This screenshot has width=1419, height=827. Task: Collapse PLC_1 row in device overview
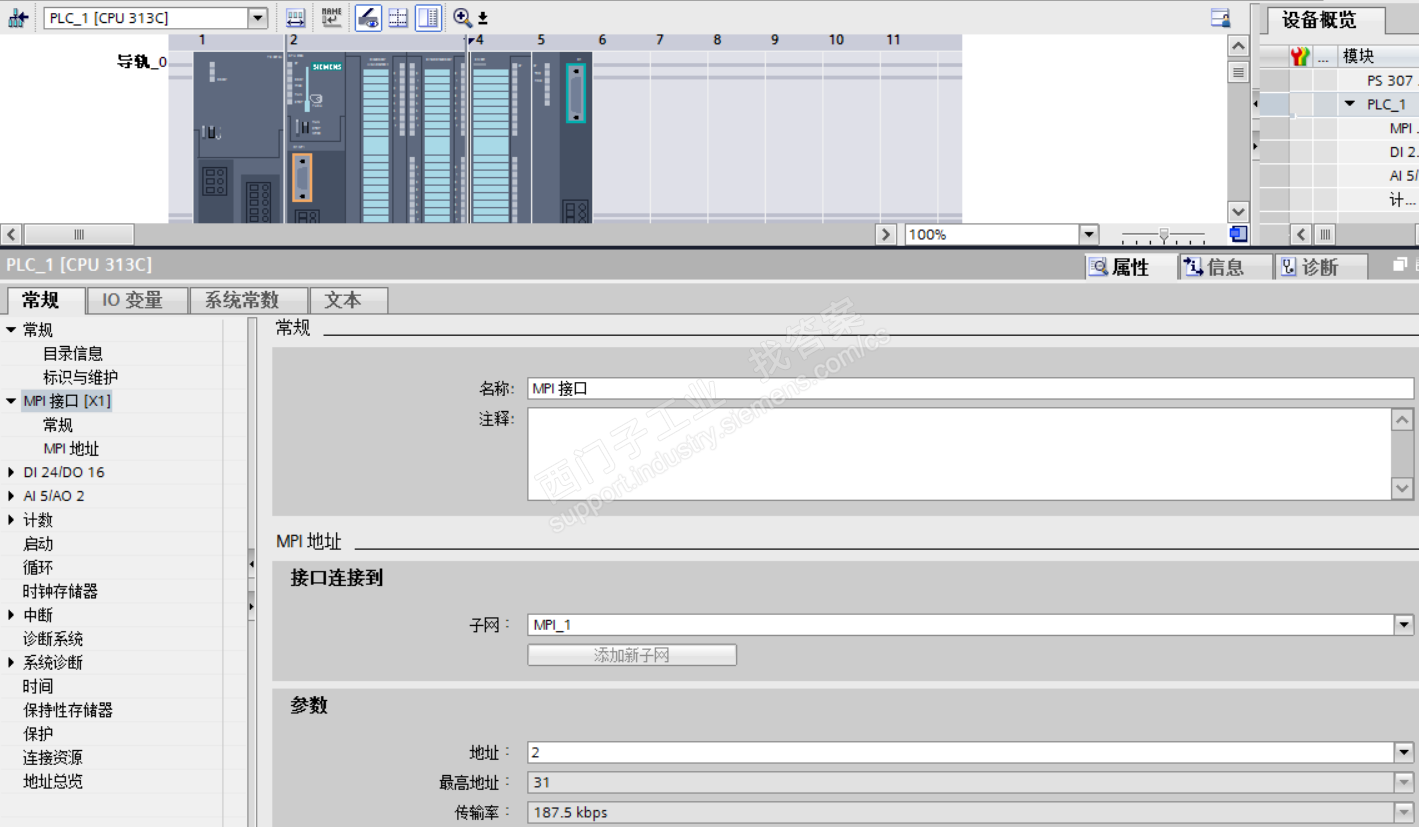click(1350, 104)
